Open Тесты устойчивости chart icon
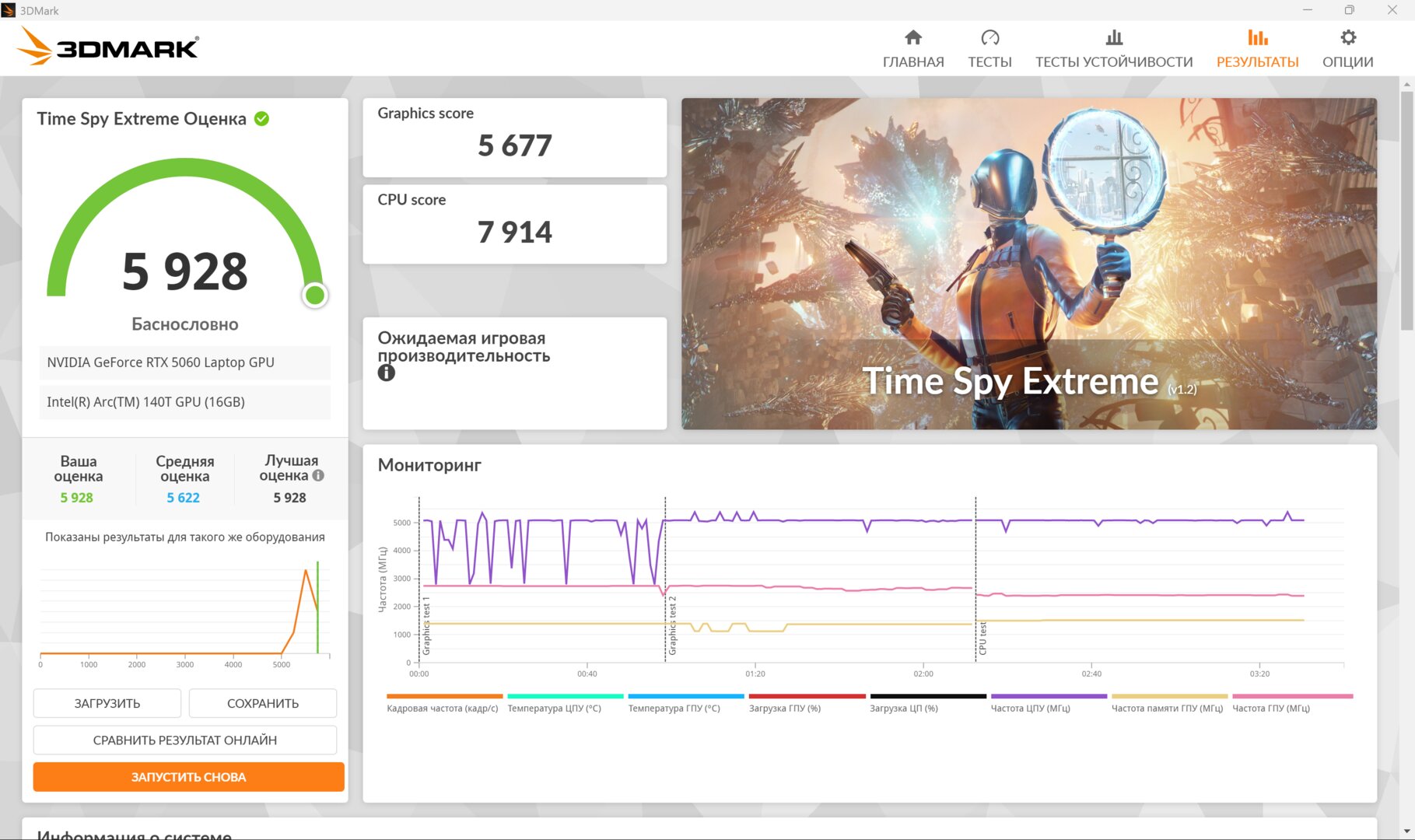Screen dimensions: 1415x840 click(1114, 37)
